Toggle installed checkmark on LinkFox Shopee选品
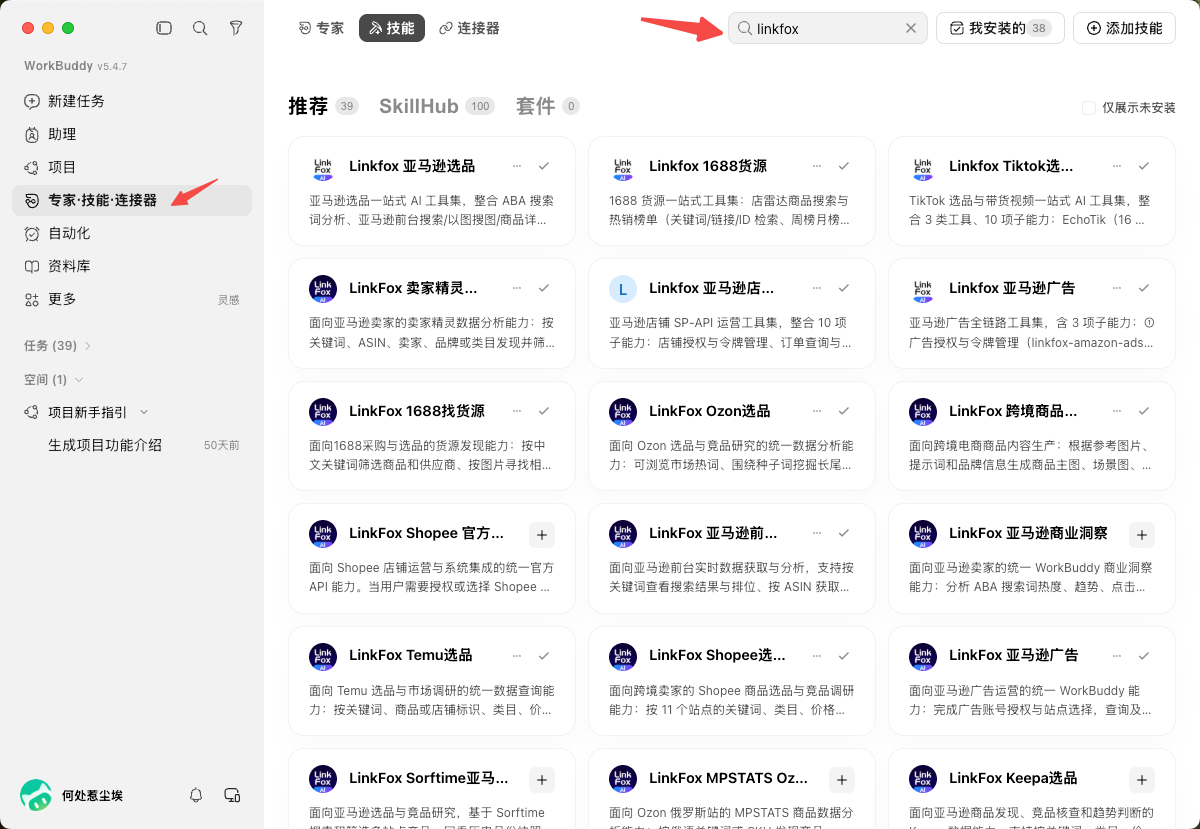This screenshot has height=829, width=1200. [x=844, y=656]
